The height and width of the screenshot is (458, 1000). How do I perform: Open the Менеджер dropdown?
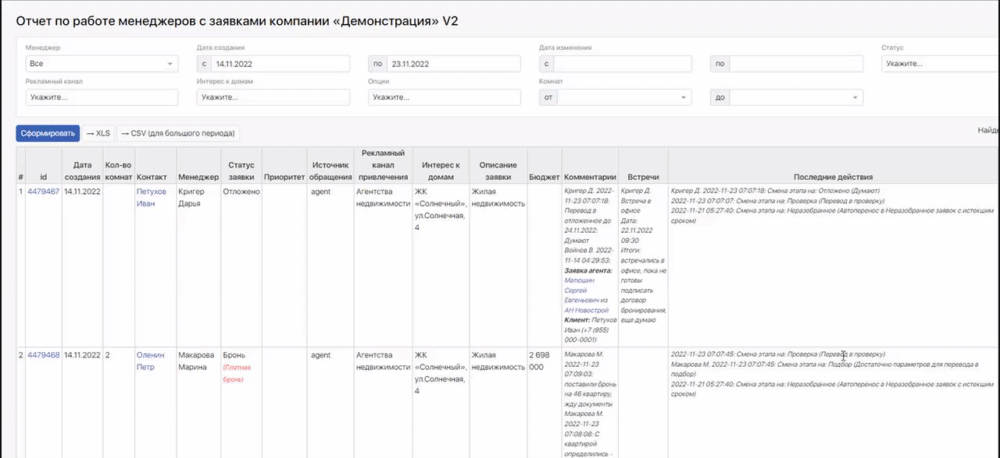pyautogui.click(x=101, y=64)
